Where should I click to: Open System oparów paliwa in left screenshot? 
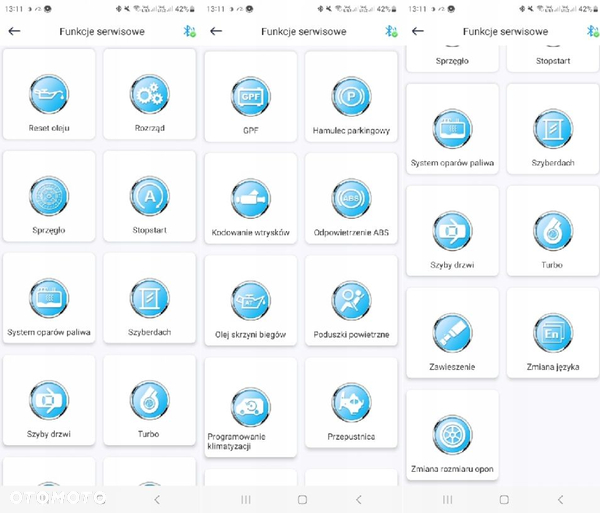point(49,298)
